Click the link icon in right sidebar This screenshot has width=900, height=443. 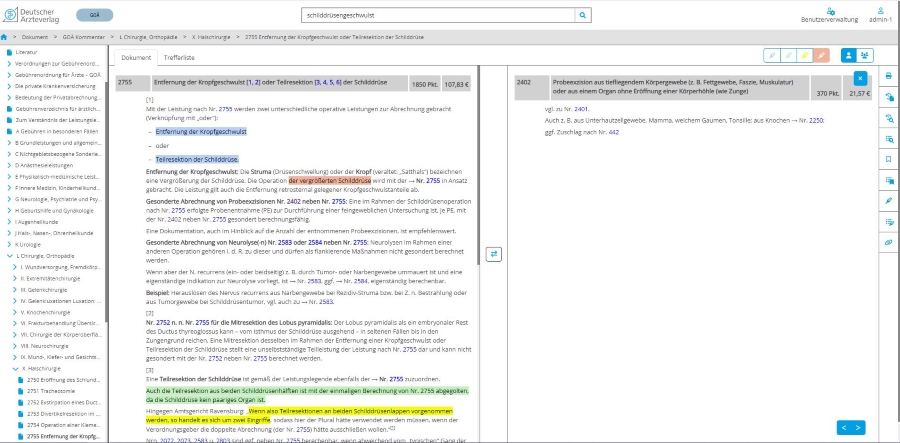(x=888, y=242)
